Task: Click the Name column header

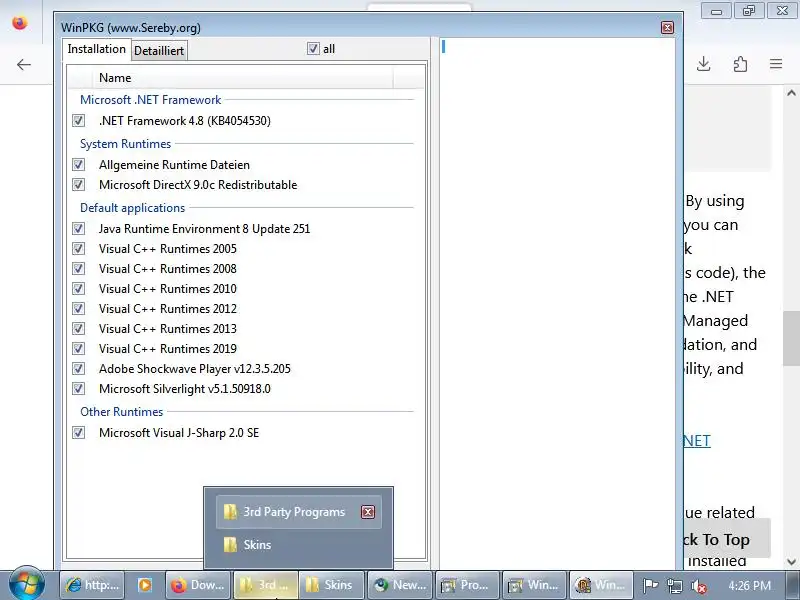Action: (243, 78)
